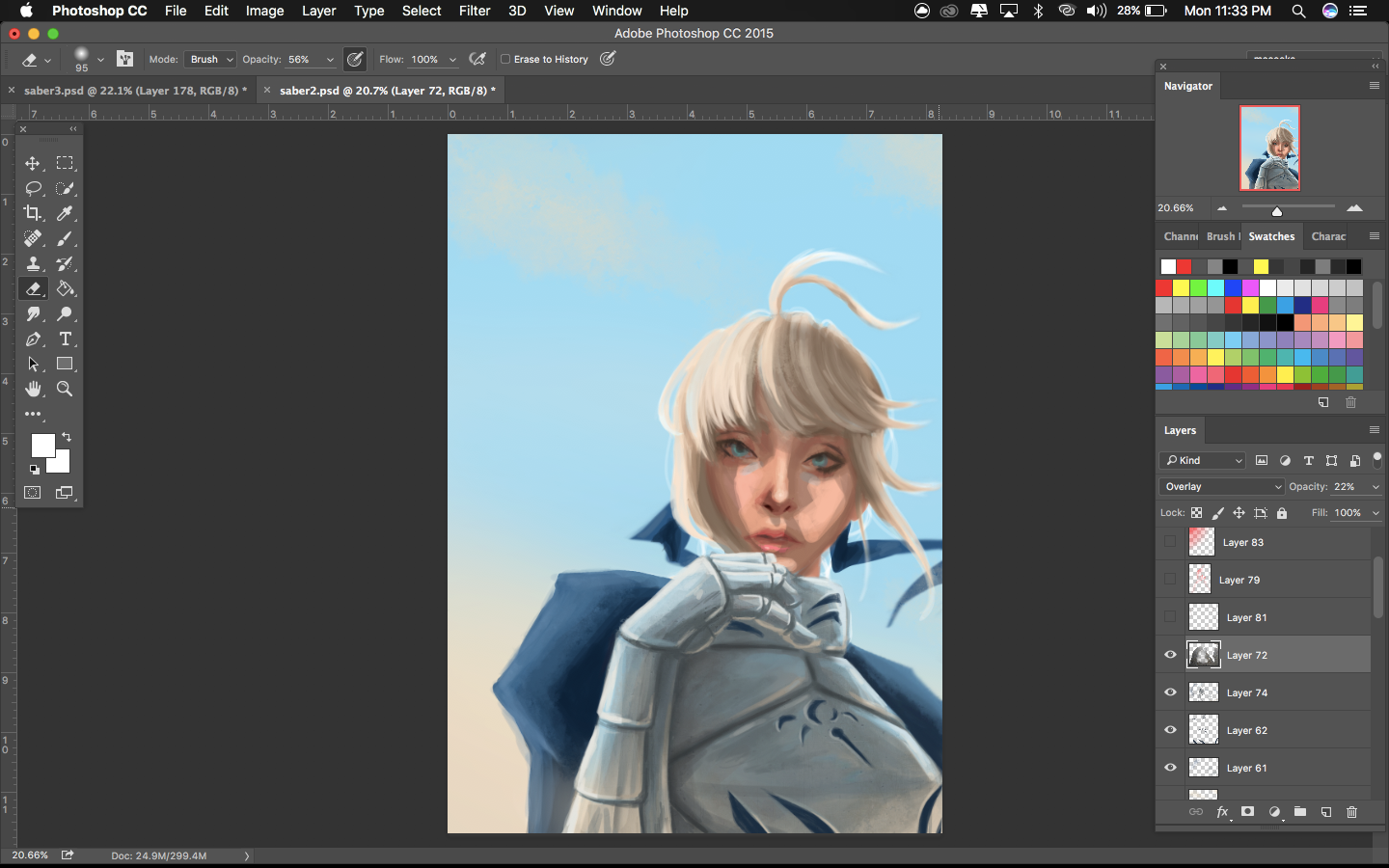
Task: Add a layer mask
Action: 1247,812
